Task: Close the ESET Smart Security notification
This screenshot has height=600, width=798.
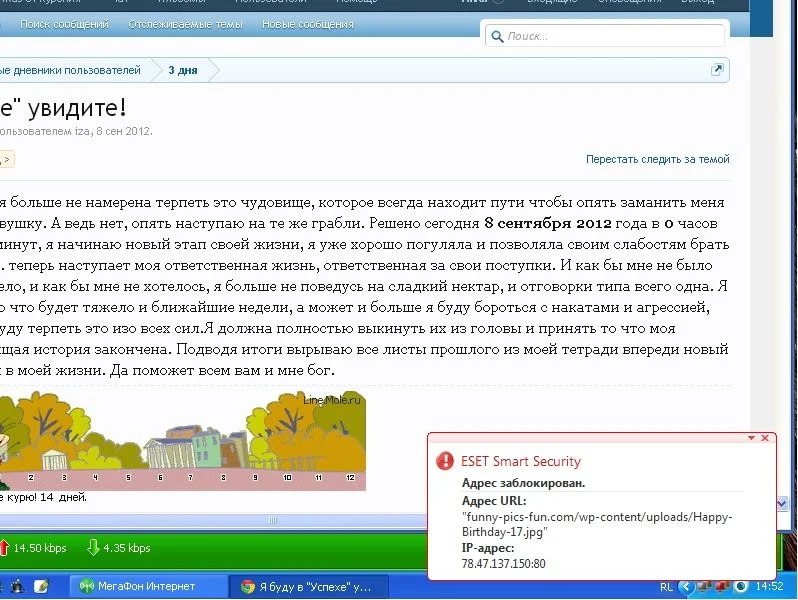Action: [x=764, y=438]
